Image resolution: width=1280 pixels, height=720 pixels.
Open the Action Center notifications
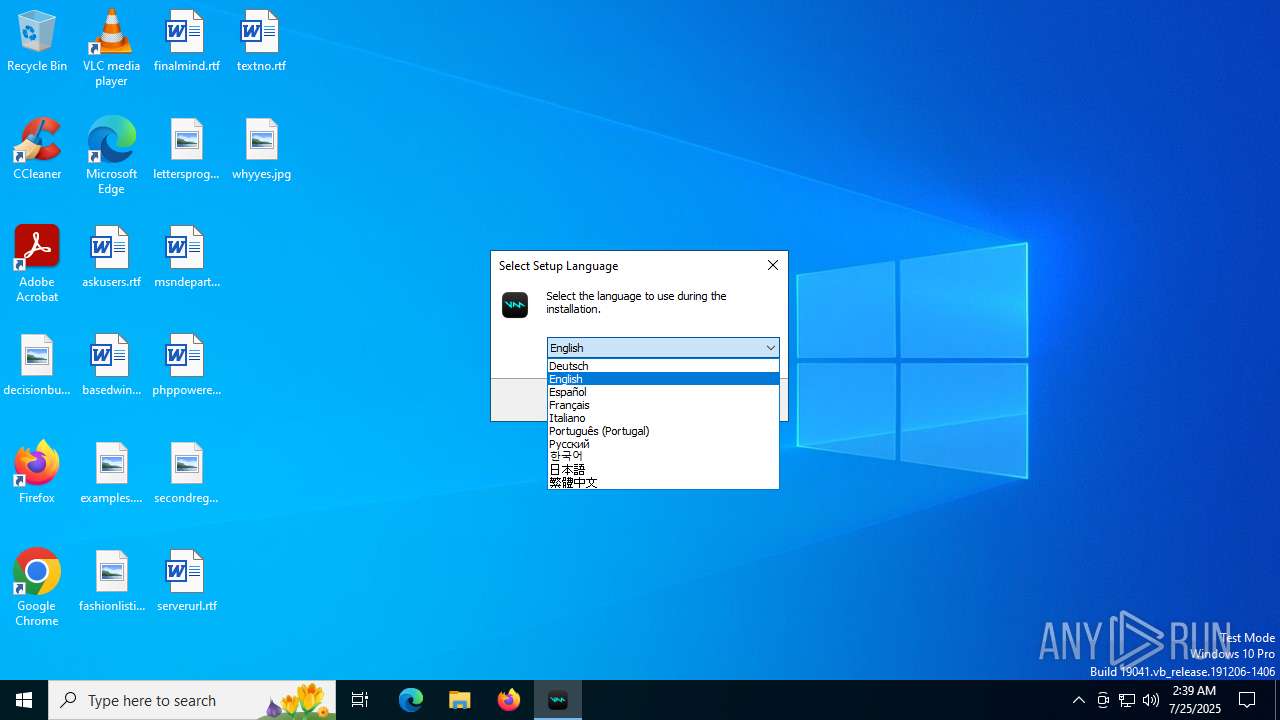point(1248,700)
